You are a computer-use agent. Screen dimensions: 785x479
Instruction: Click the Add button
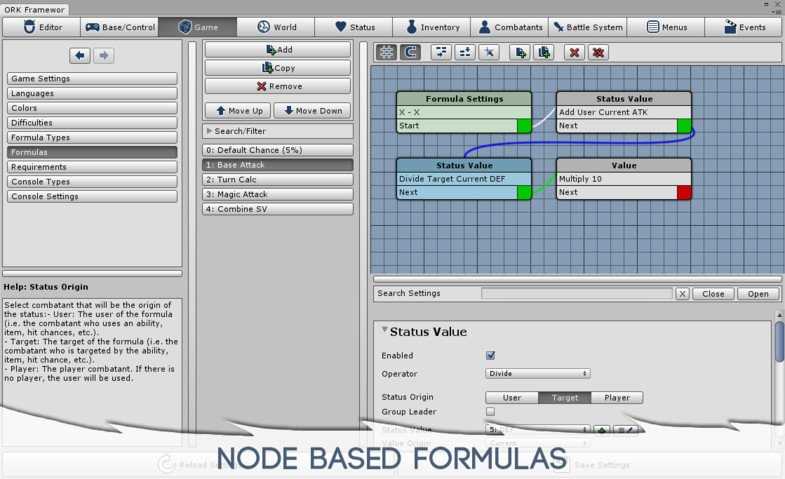(x=278, y=50)
